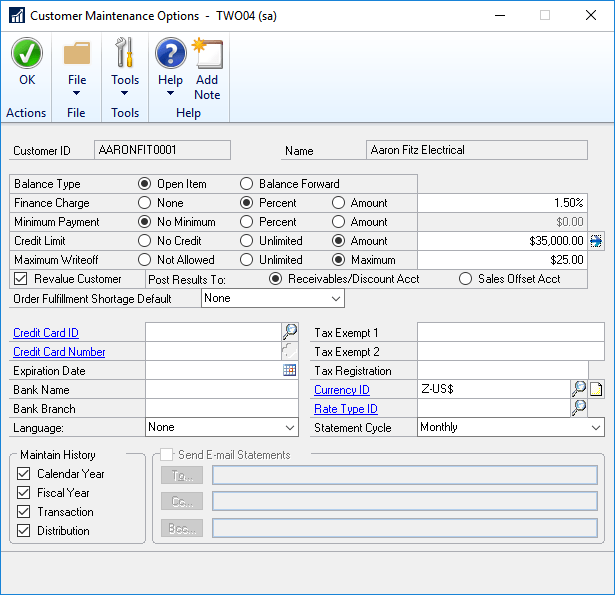Image resolution: width=615 pixels, height=595 pixels.
Task: Click the Rate Type ID lookup magnifier
Action: point(579,408)
